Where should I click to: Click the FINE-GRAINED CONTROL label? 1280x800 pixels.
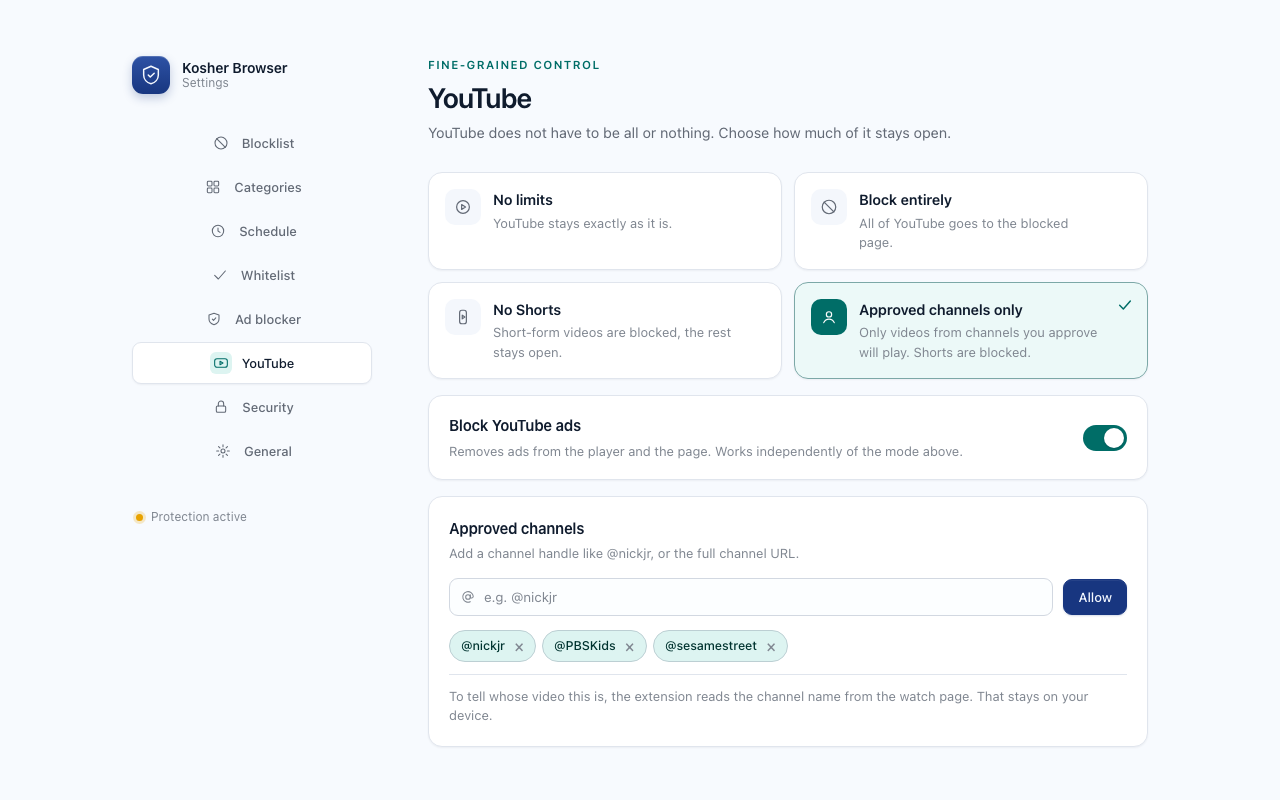tap(514, 65)
